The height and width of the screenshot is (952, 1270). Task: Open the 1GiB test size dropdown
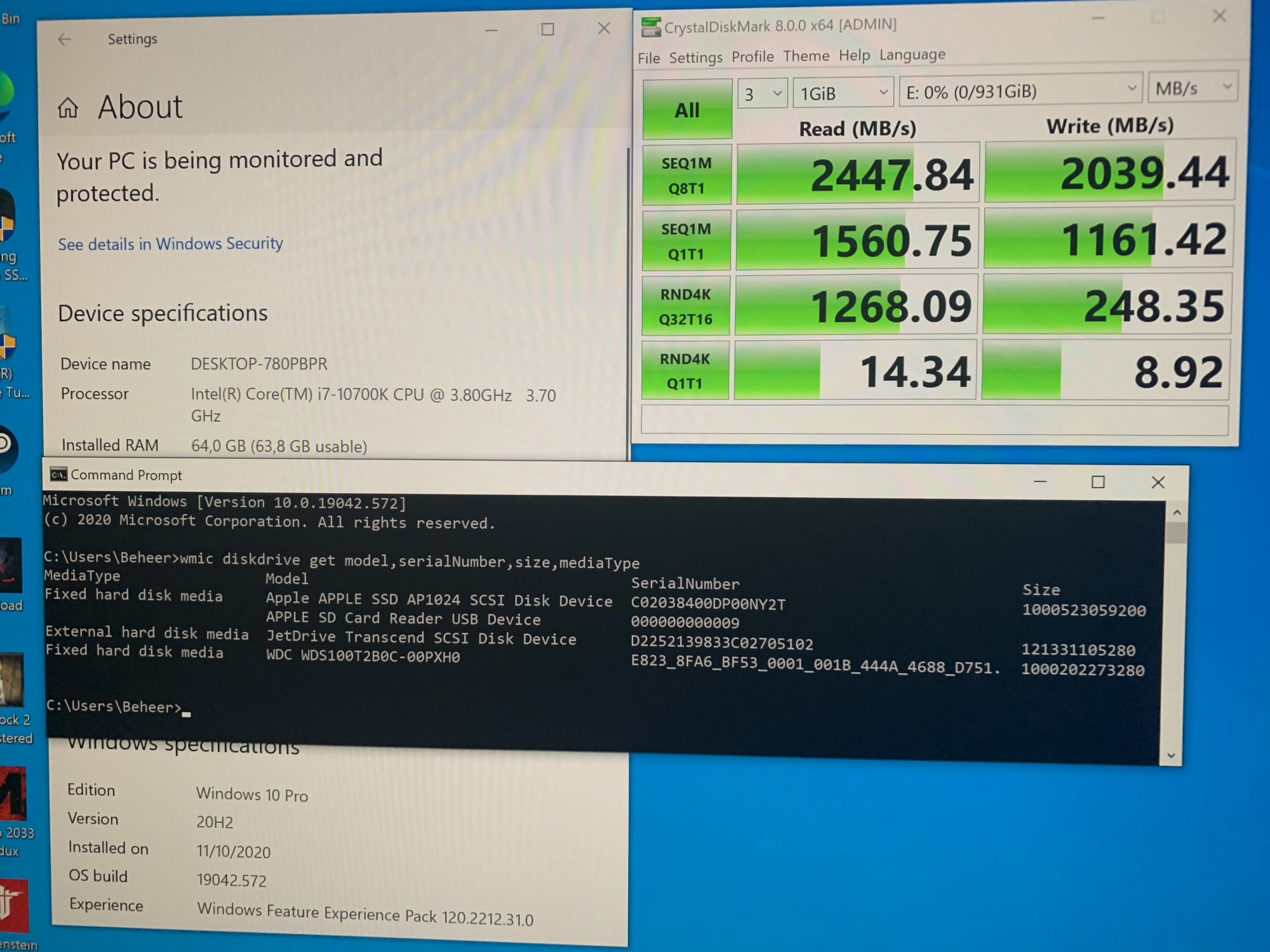point(843,93)
